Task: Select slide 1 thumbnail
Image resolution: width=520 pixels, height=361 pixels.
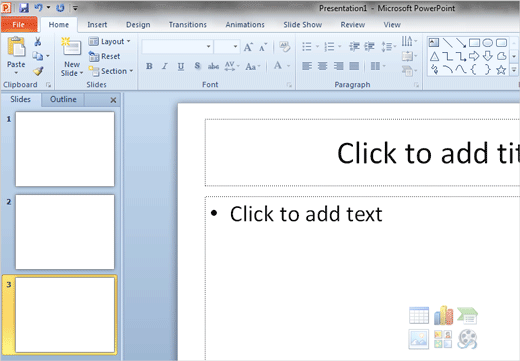Action: point(65,149)
